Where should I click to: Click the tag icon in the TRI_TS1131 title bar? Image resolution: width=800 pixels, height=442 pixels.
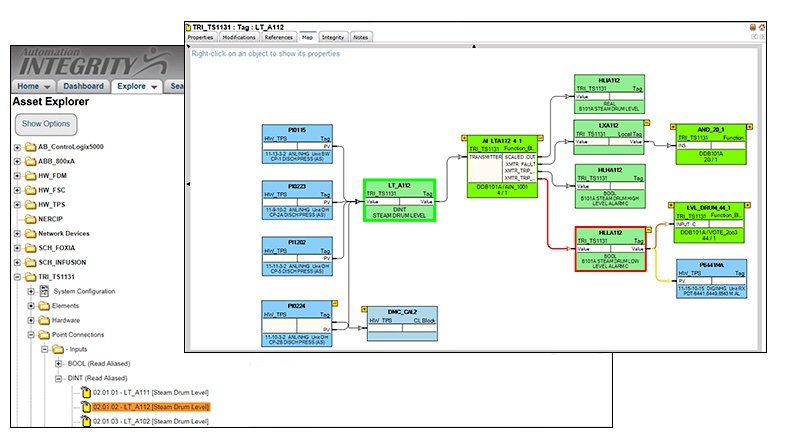click(x=188, y=27)
